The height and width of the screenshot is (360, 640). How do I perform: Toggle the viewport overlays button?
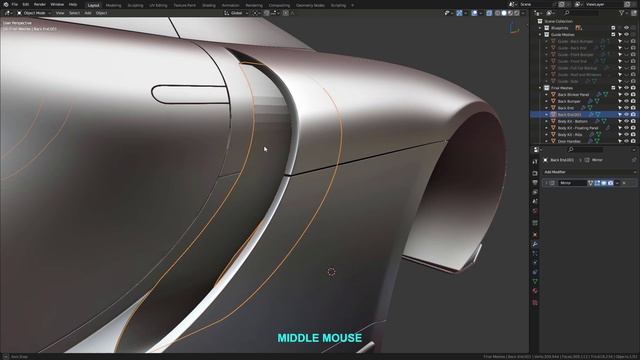coord(474,13)
